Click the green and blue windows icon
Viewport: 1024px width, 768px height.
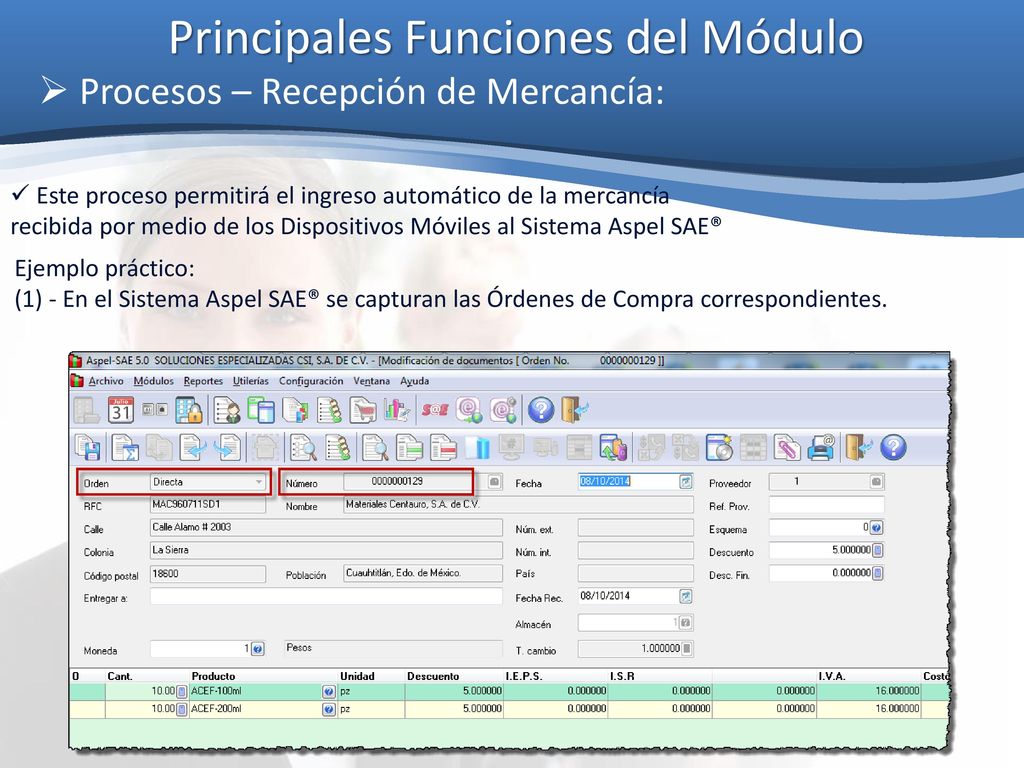click(261, 410)
